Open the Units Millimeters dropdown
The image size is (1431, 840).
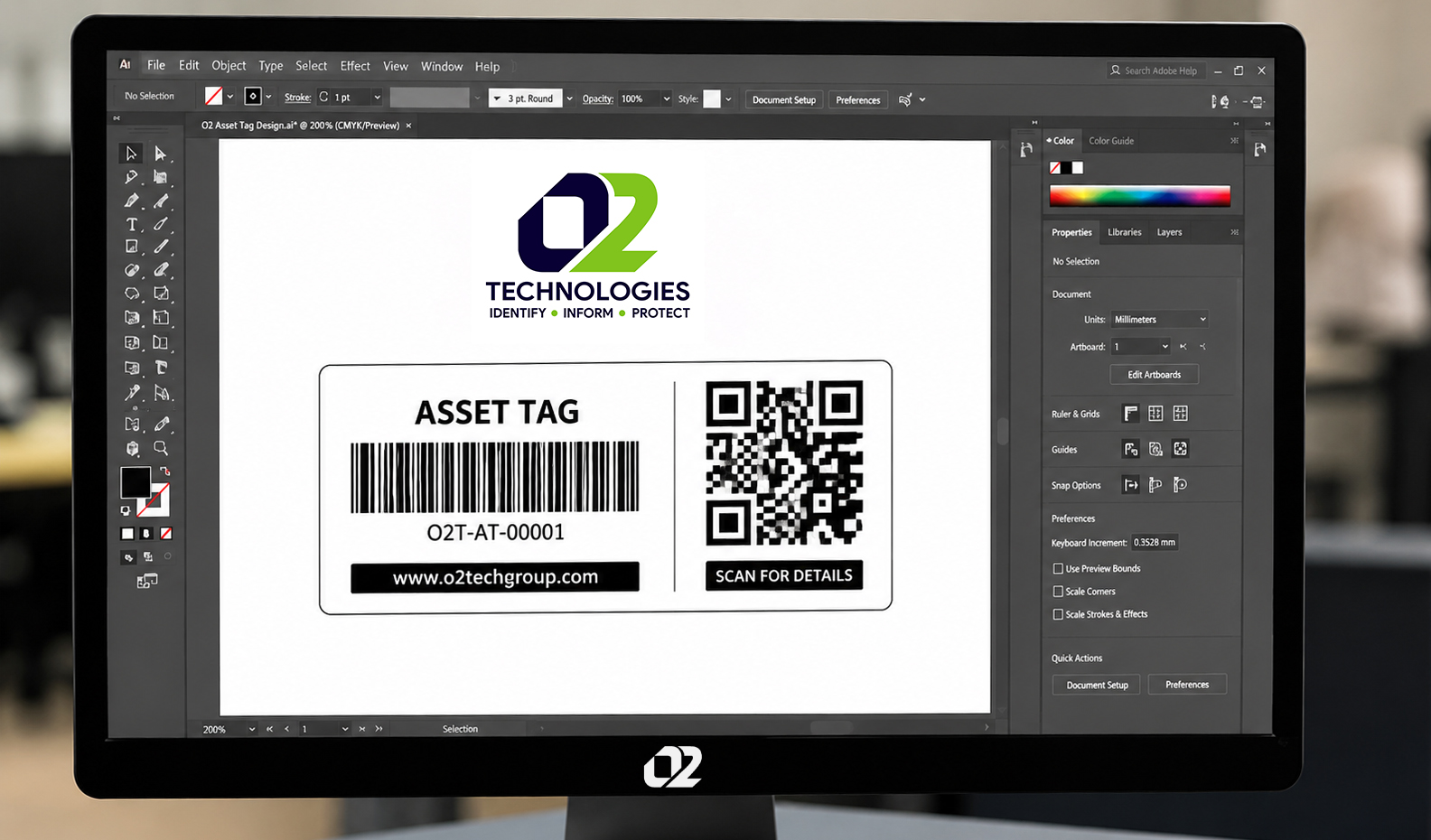point(1159,319)
